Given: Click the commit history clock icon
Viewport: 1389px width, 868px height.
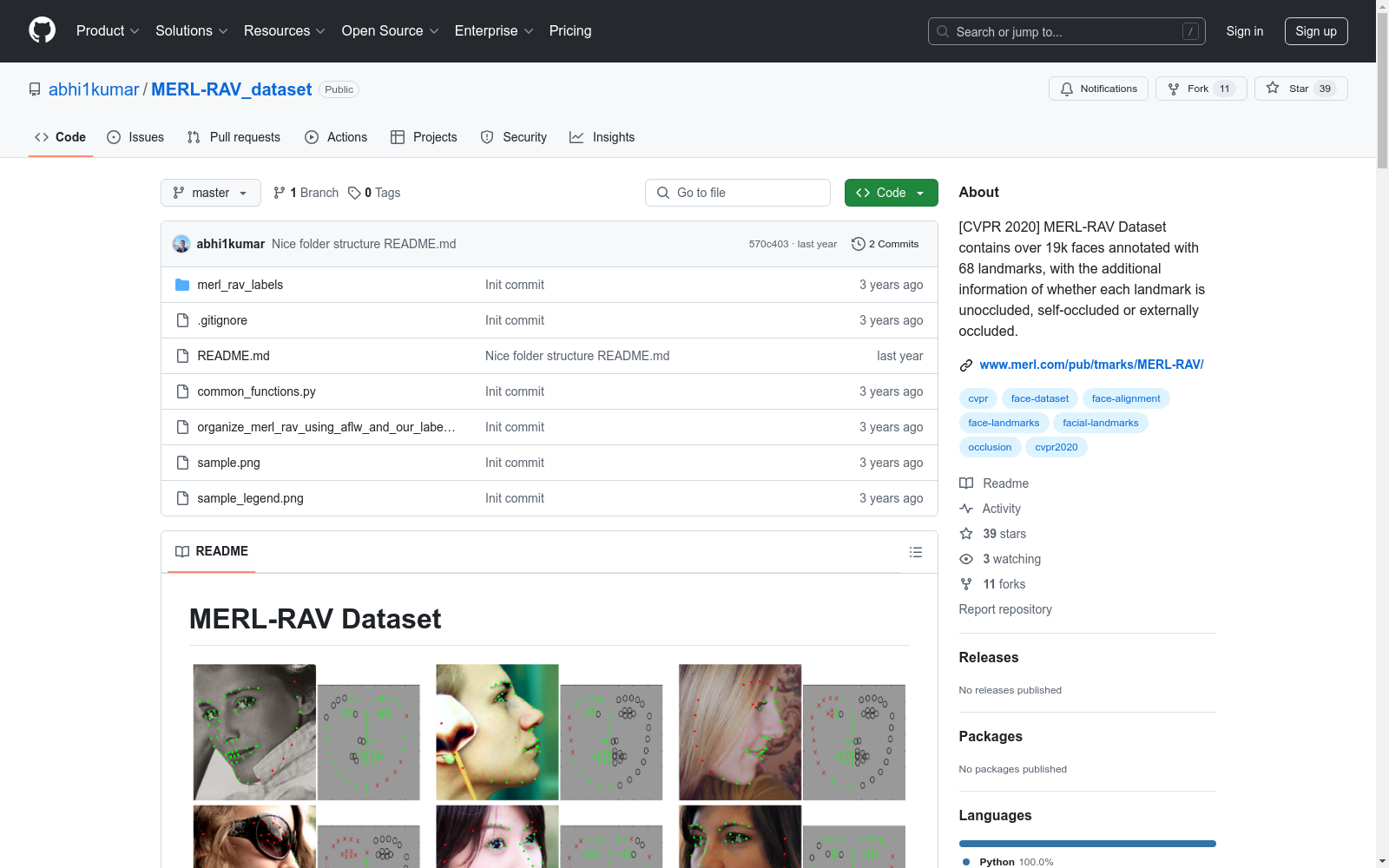Looking at the screenshot, I should click(859, 244).
